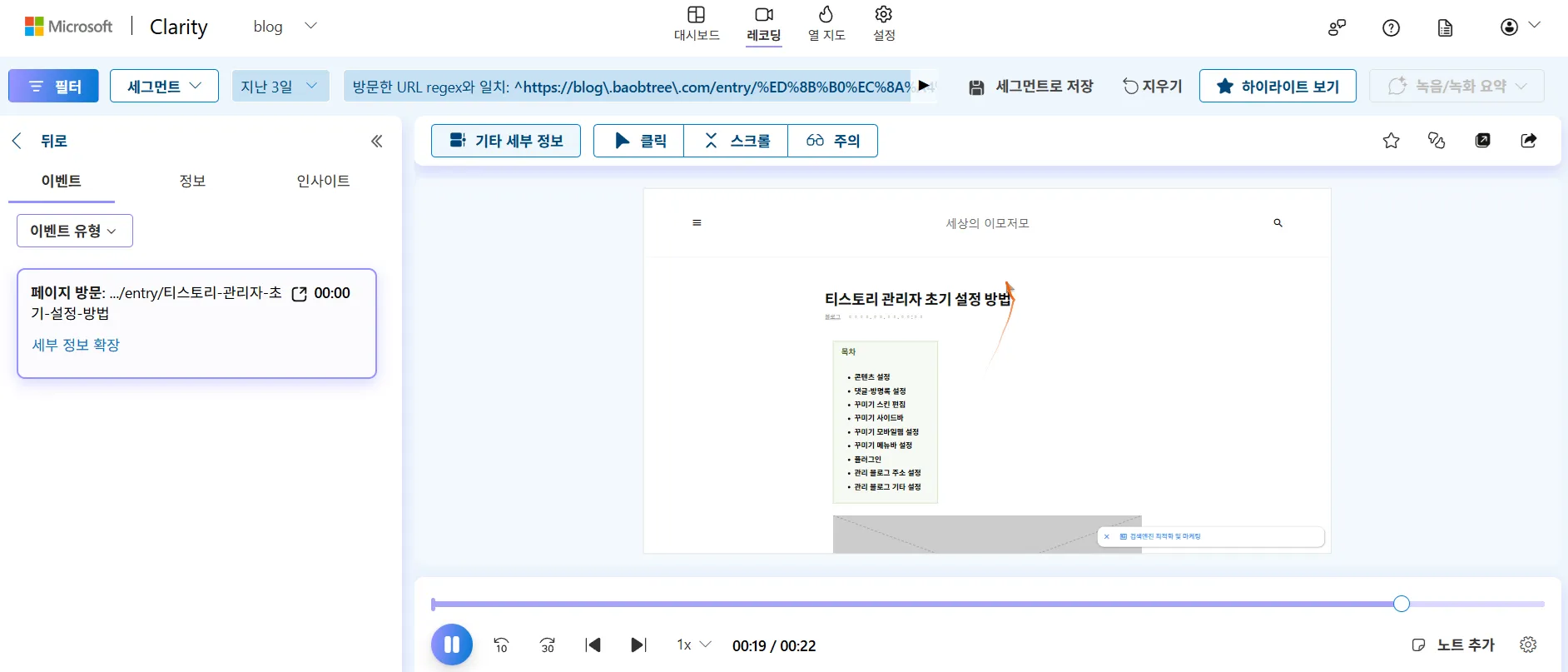Open the team sharing people icon
This screenshot has height=672, width=1568.
point(1337,27)
